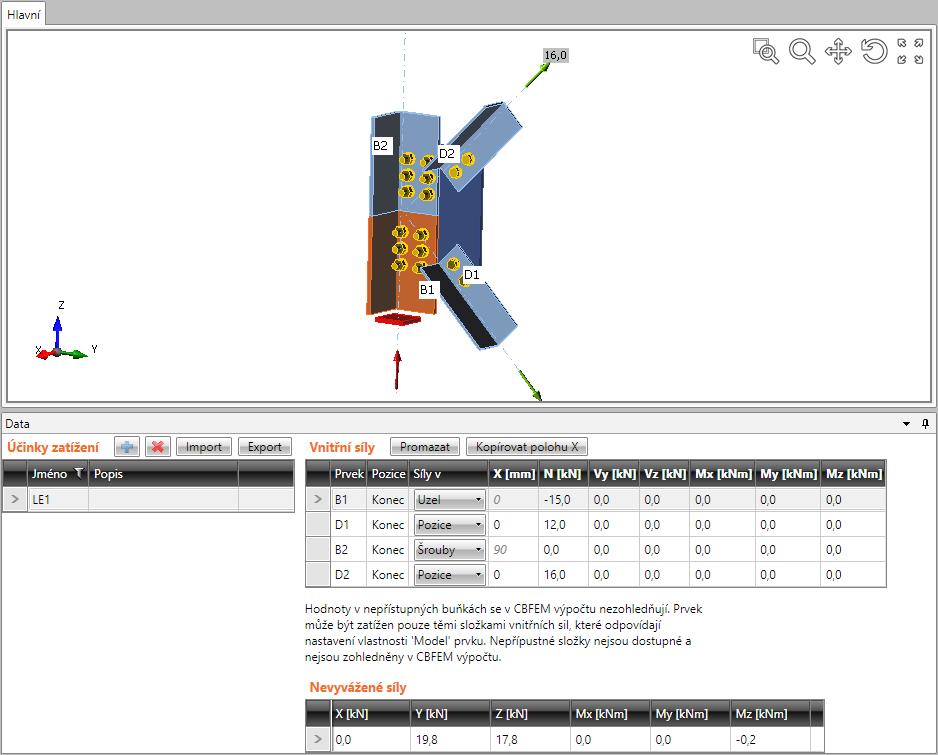Click the Vy value 0,0 in the B2 row
Screen dimensions: 938x755
[613, 550]
